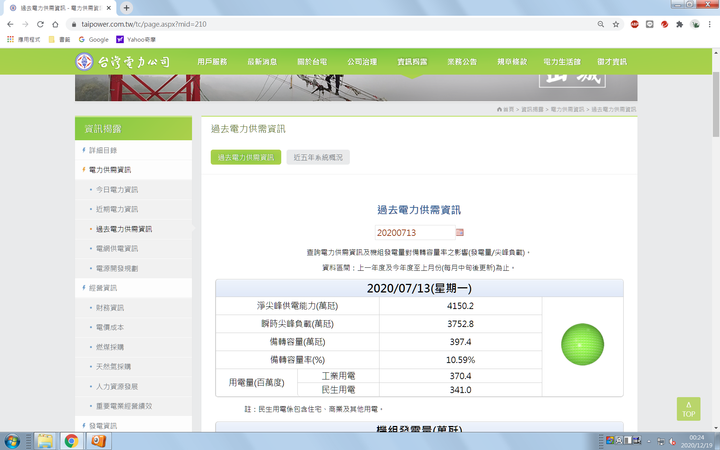Go back using the browser back arrow
Viewport: 720px width, 450px height.
click(x=10, y=24)
